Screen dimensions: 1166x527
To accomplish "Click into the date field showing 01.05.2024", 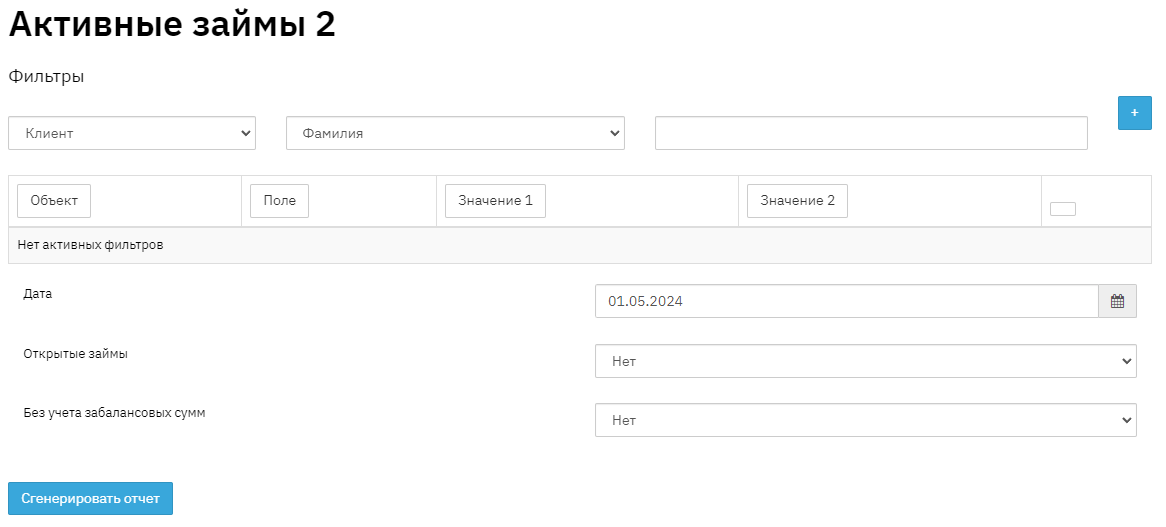I will [846, 301].
